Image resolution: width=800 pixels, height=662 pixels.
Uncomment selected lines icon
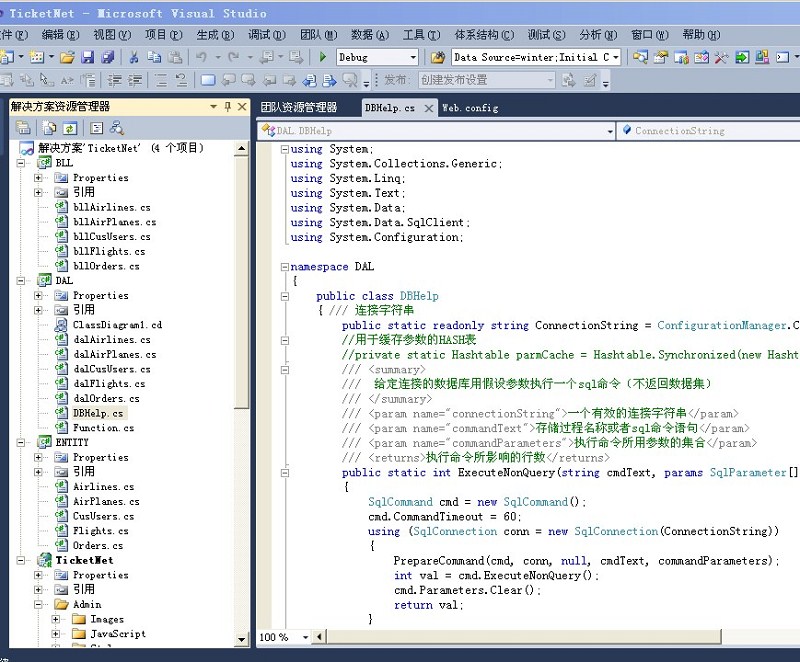(181, 80)
